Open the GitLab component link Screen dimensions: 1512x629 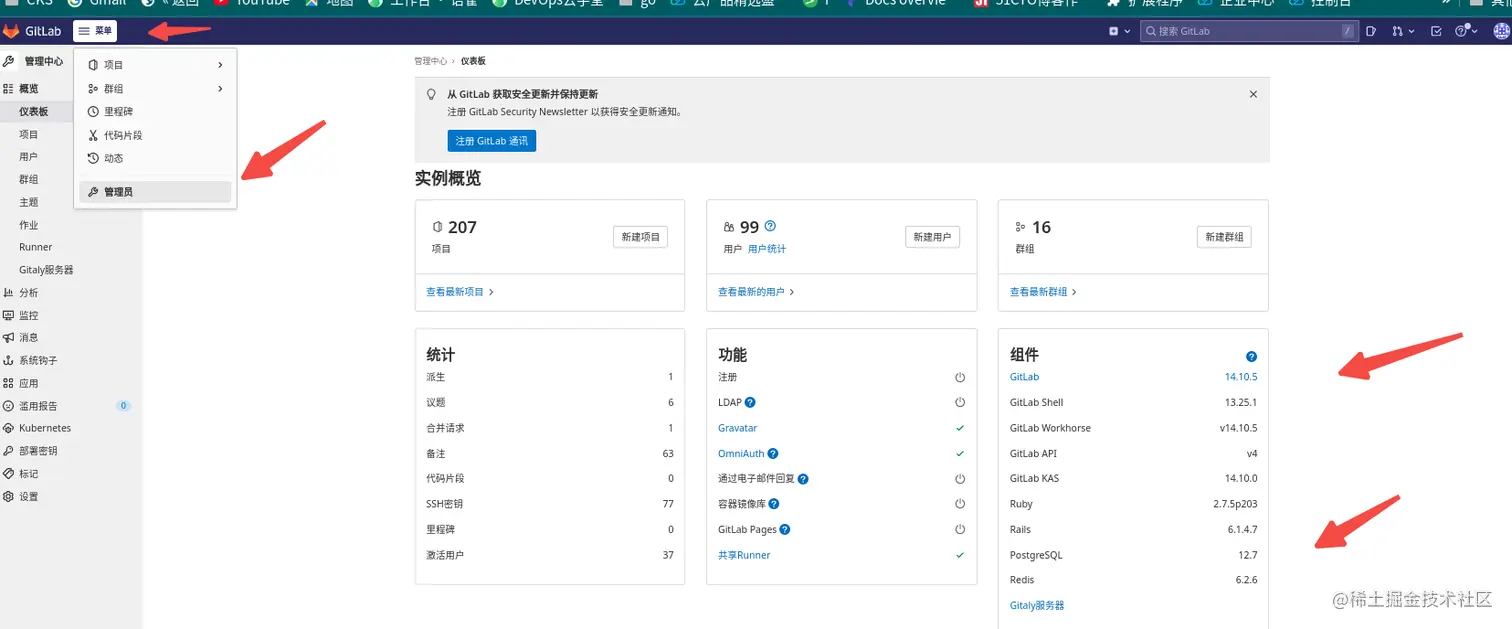(x=1024, y=377)
